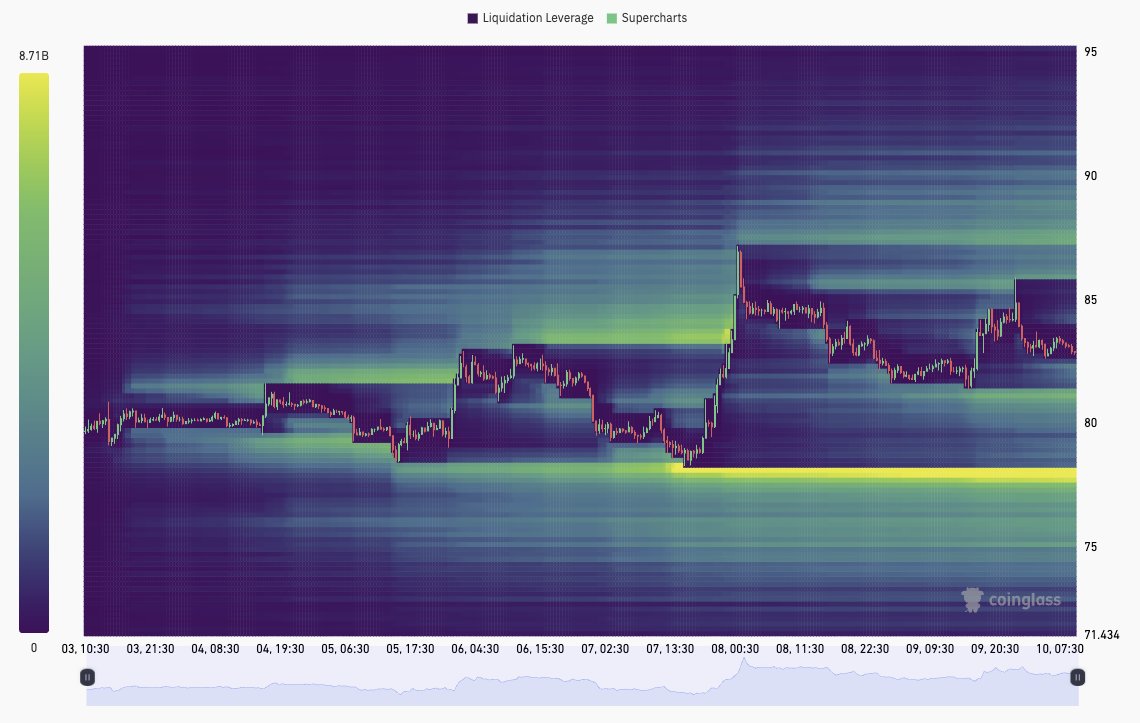Click the coinglass watermark logo

(x=1010, y=599)
